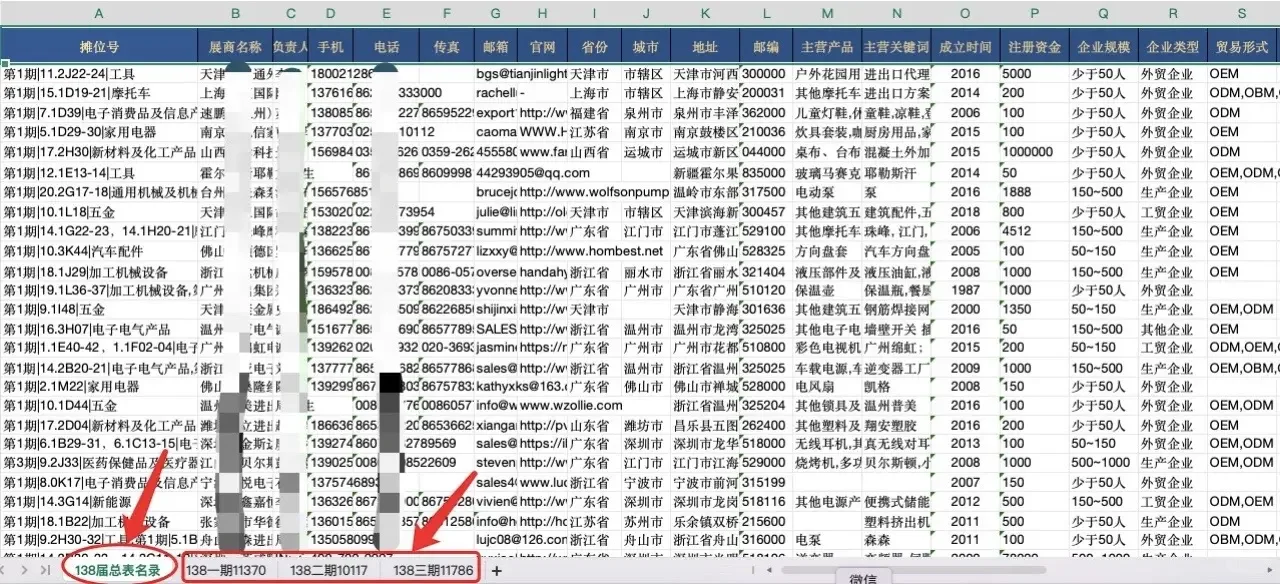Select column K by its header letter
The width and height of the screenshot is (1280, 584).
pyautogui.click(x=705, y=13)
